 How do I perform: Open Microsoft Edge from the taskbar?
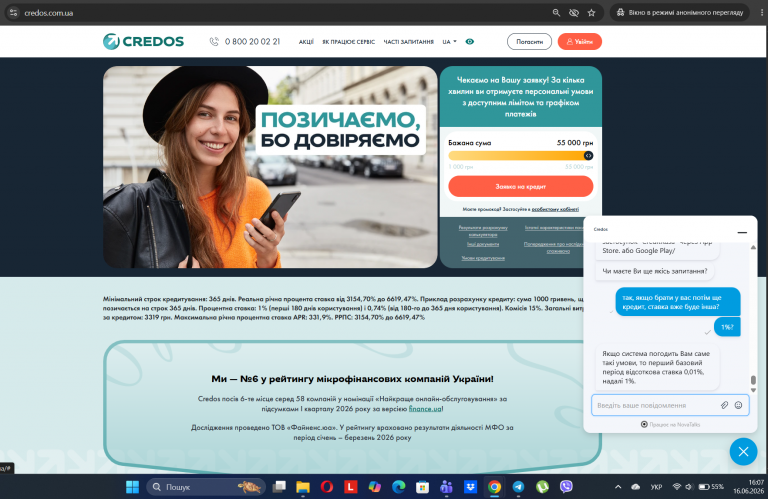399,487
